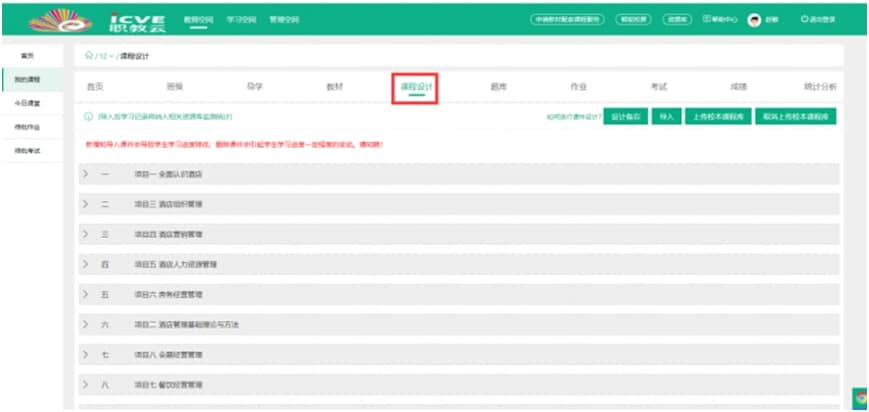Open the user avatar in the header
Viewport: 869px width, 412px height.
[754, 20]
